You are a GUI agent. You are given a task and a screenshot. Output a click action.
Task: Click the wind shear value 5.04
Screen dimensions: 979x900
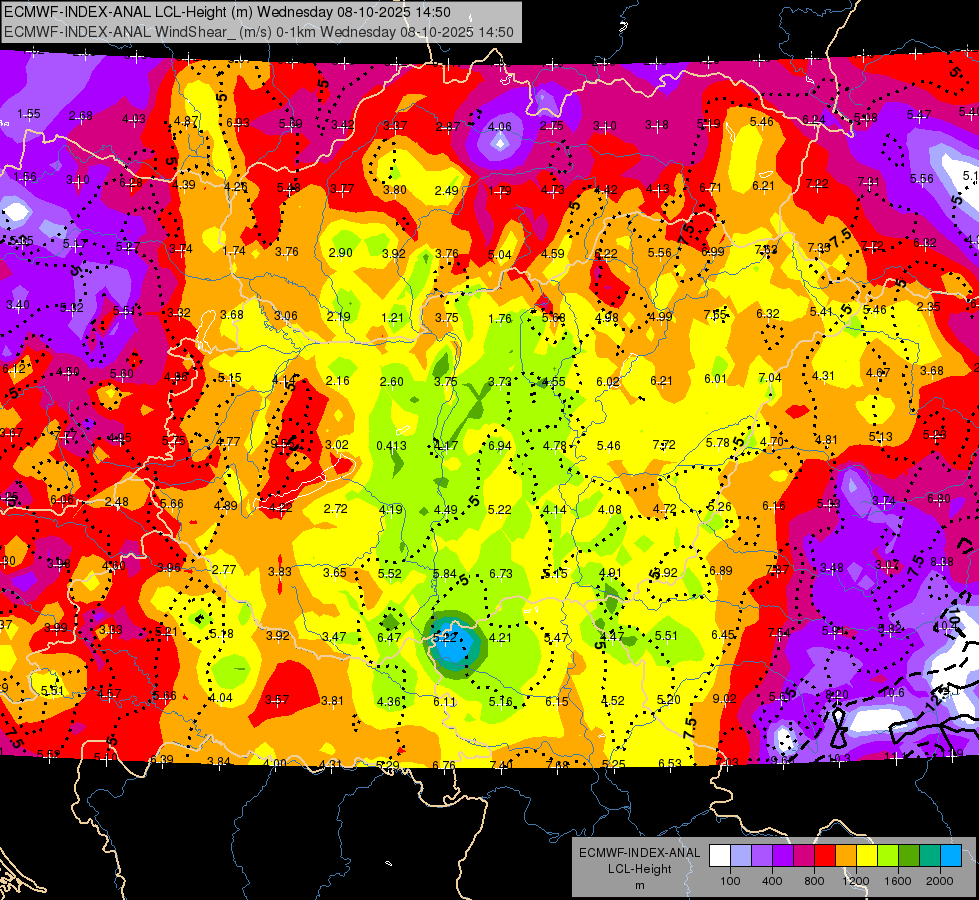click(499, 255)
